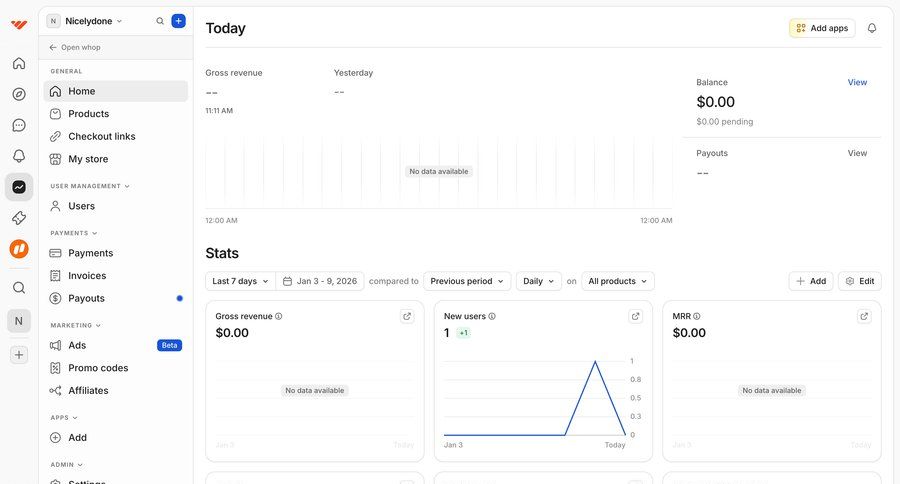The width and height of the screenshot is (900, 484).
Task: Open Promo codes page
Action: pyautogui.click(x=115, y=368)
